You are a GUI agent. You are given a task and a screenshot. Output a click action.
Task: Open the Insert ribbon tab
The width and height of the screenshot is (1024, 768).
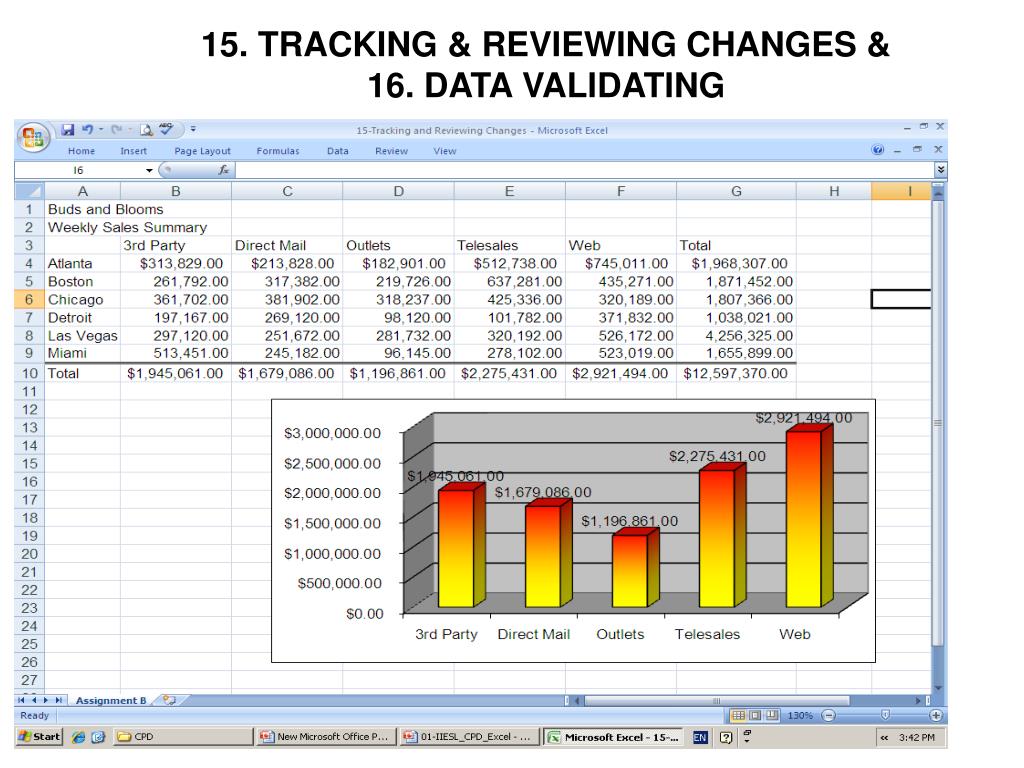(133, 151)
